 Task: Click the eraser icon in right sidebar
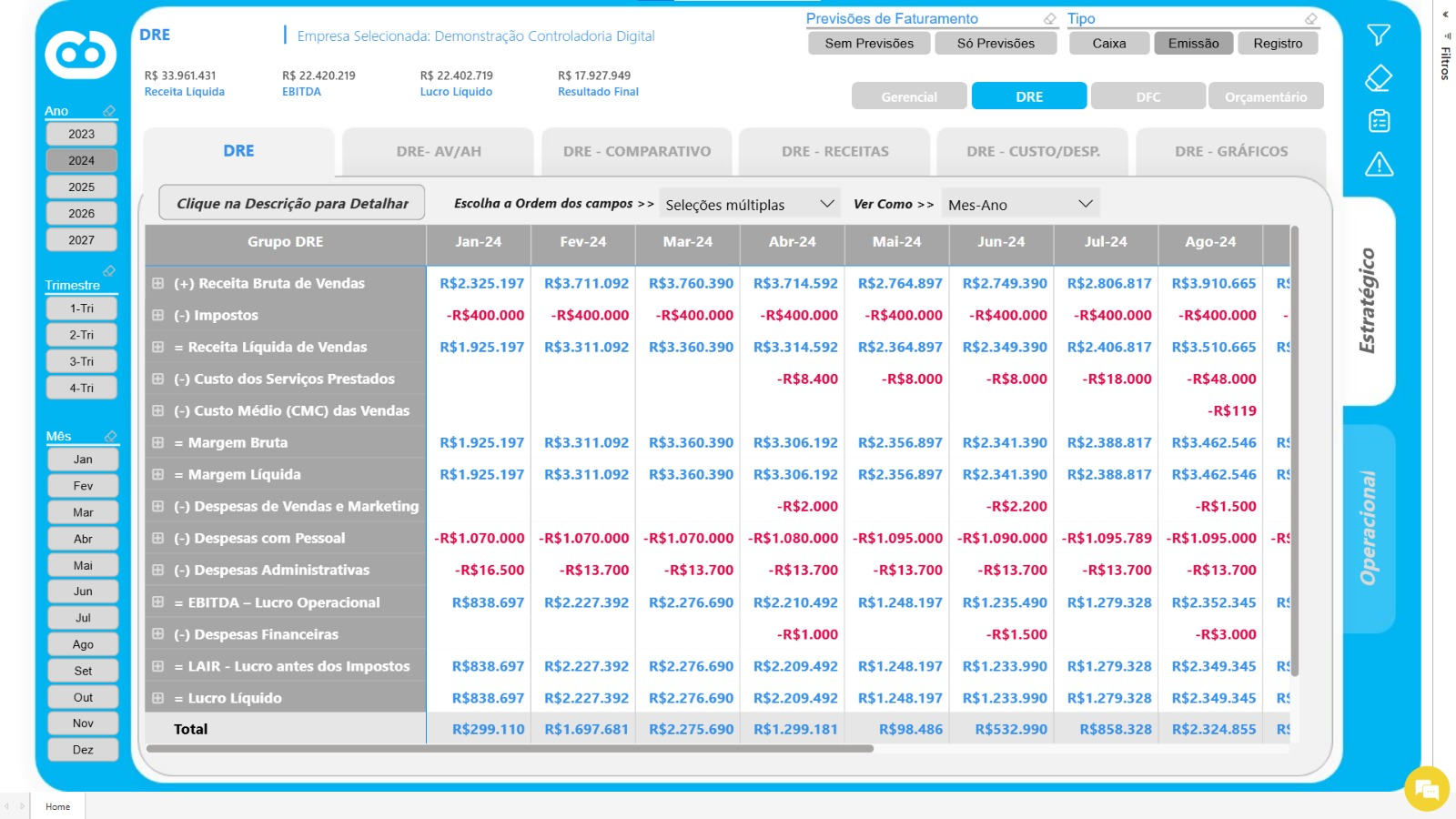pyautogui.click(x=1379, y=78)
